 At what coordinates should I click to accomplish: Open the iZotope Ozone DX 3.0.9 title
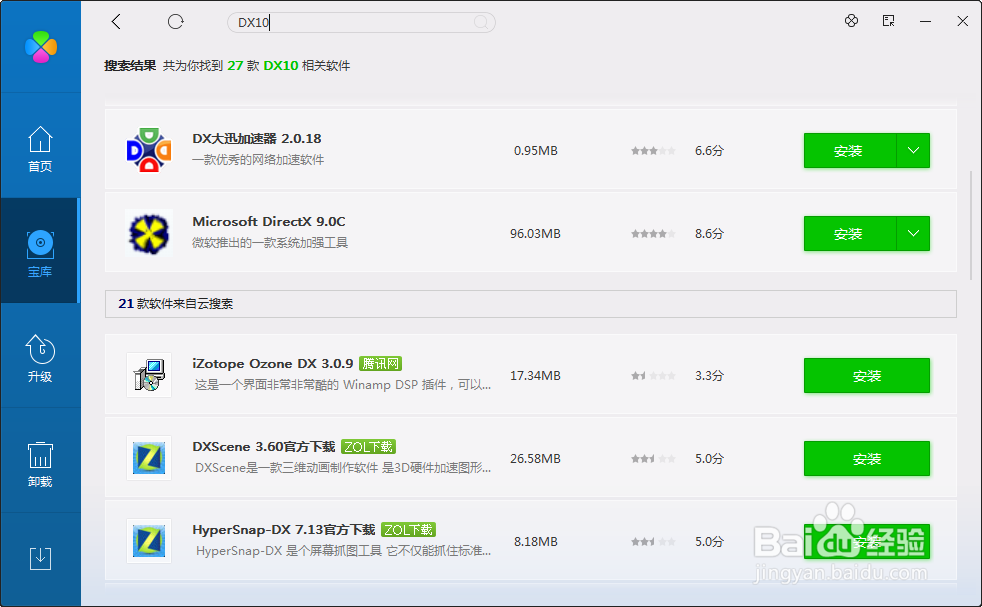point(272,364)
